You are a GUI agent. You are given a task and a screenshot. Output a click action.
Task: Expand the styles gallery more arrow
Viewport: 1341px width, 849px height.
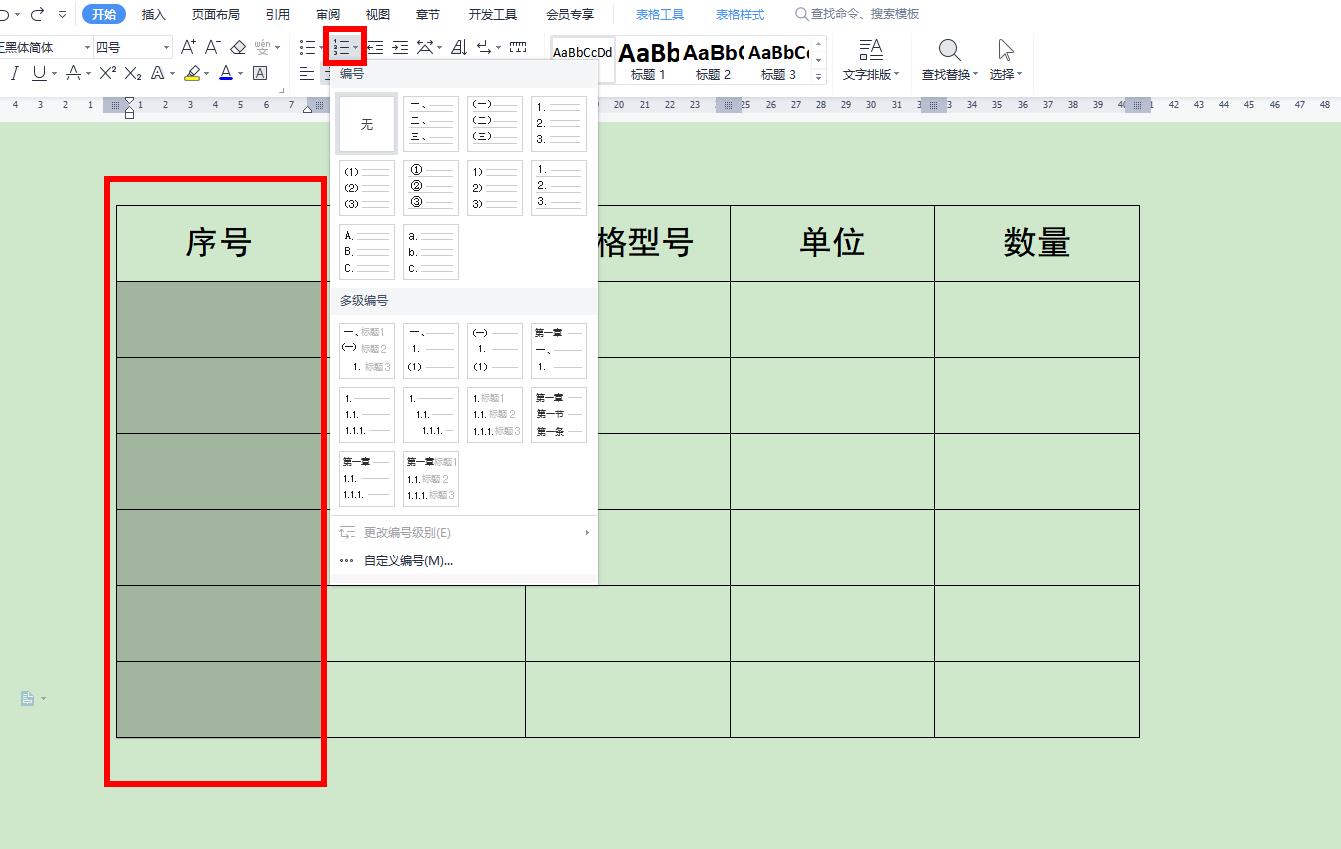[819, 77]
